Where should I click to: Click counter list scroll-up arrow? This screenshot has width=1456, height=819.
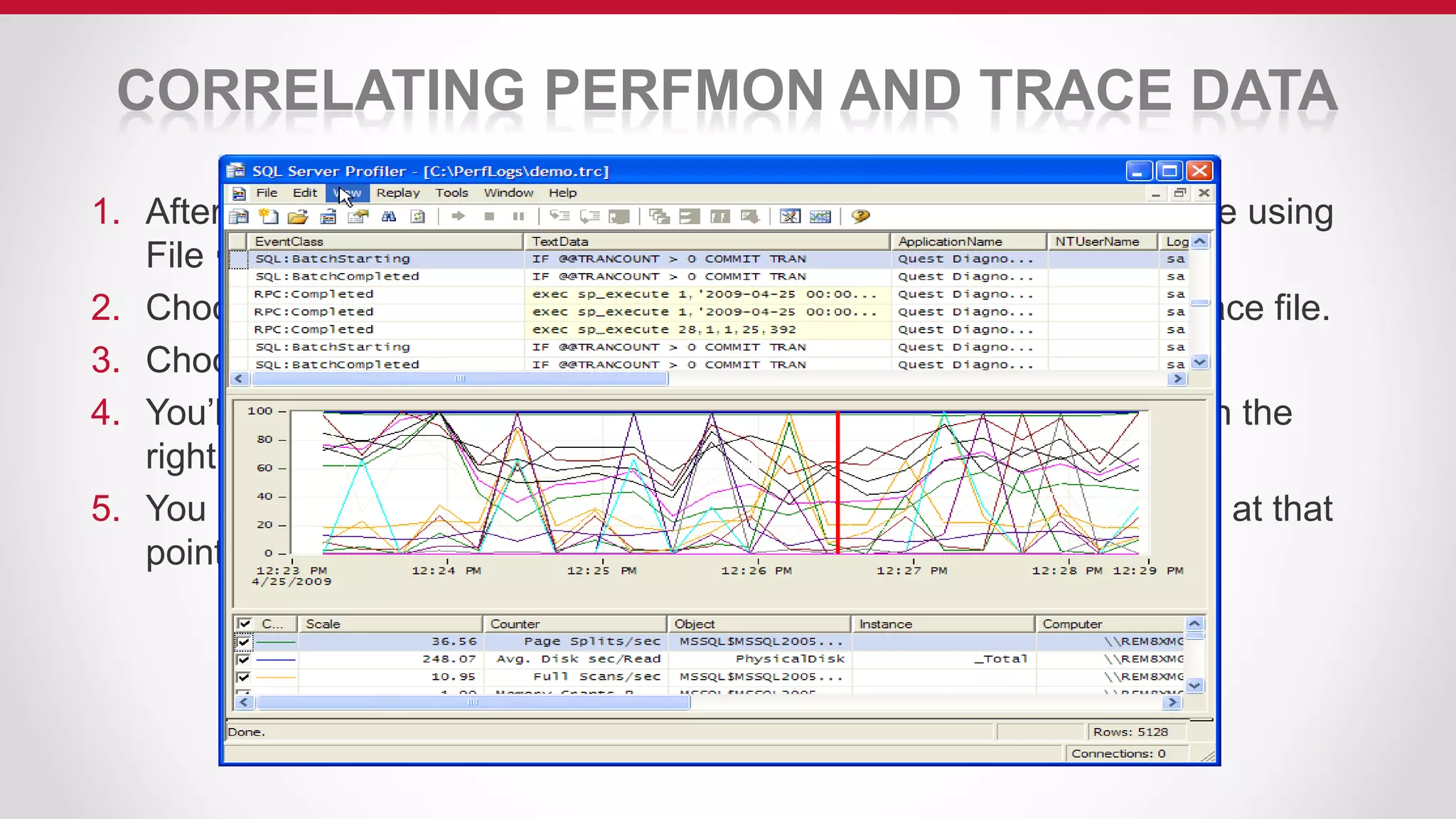(1194, 624)
